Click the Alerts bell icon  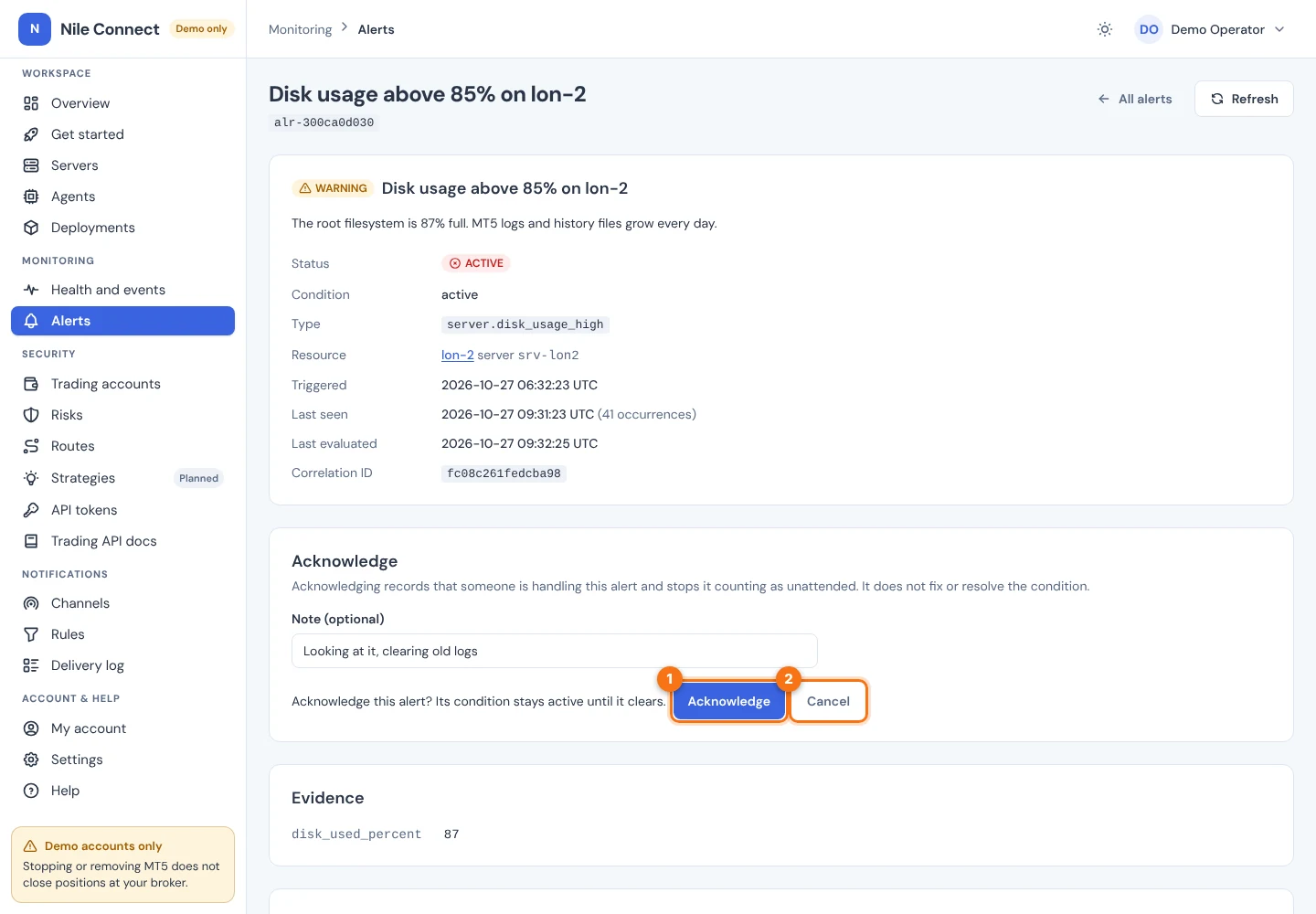pyautogui.click(x=31, y=321)
